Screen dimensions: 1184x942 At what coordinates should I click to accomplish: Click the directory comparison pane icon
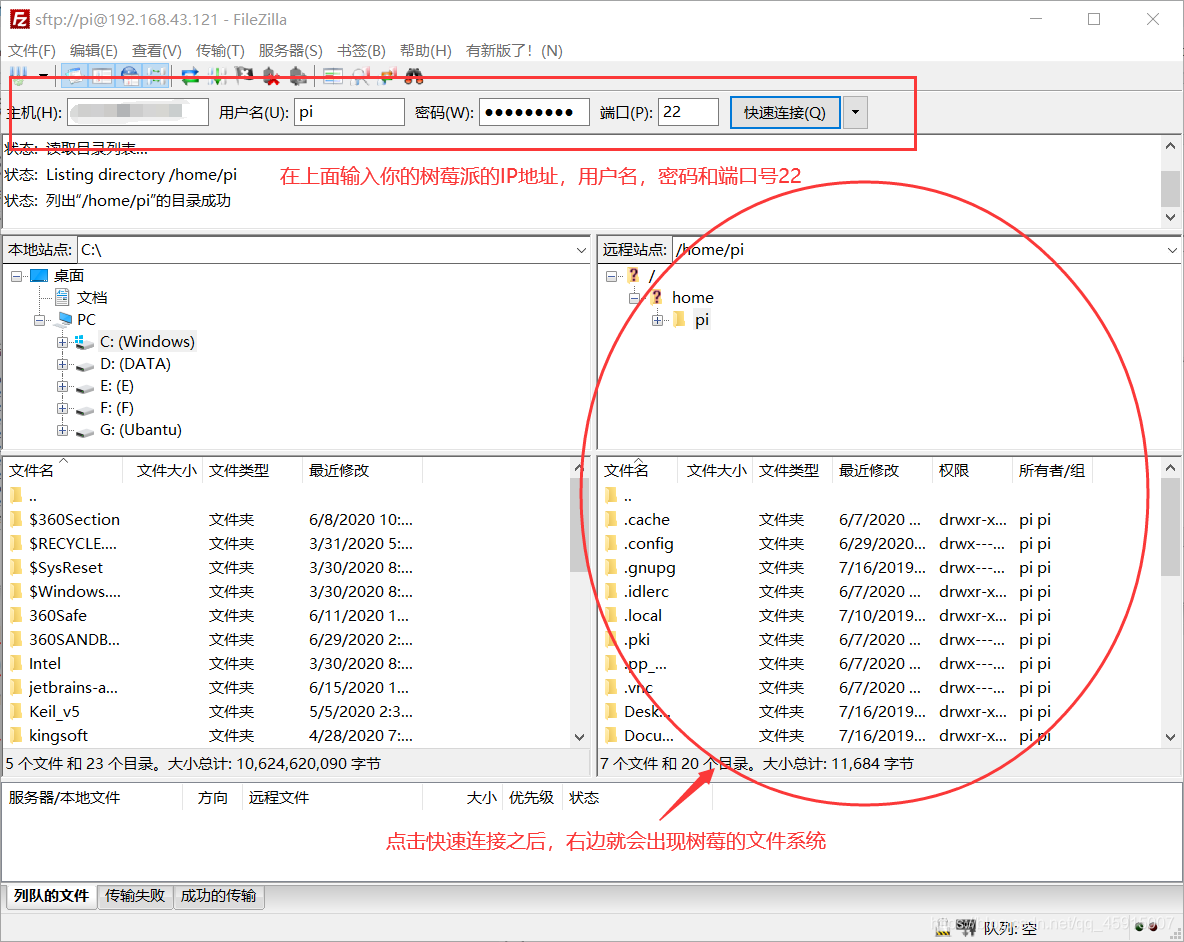(x=332, y=75)
